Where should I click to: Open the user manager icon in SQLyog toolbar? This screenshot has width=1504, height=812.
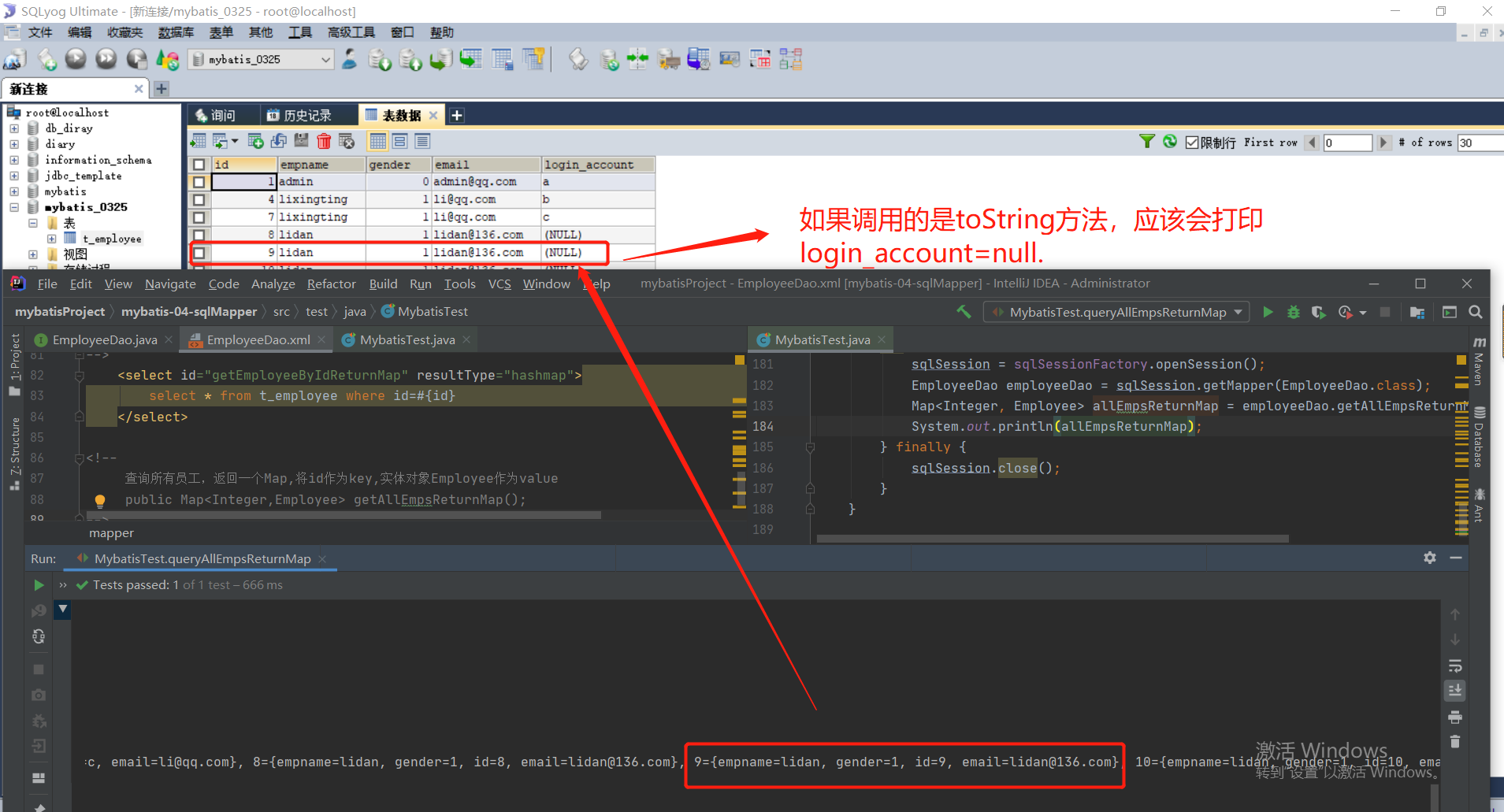350,59
